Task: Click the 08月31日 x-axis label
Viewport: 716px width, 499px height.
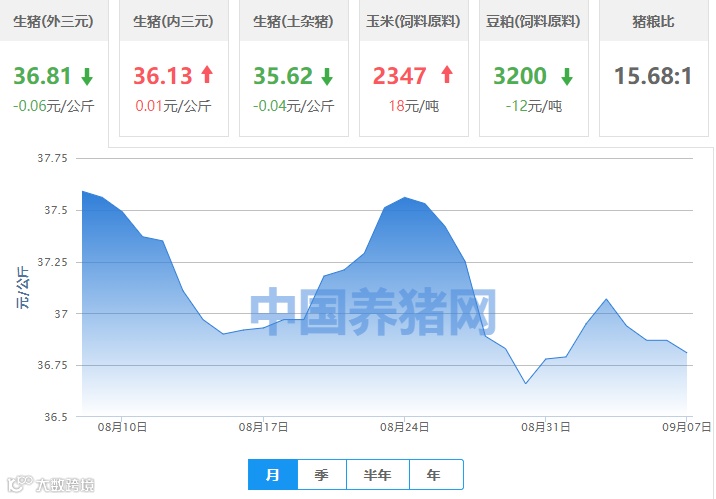Action: tap(546, 427)
